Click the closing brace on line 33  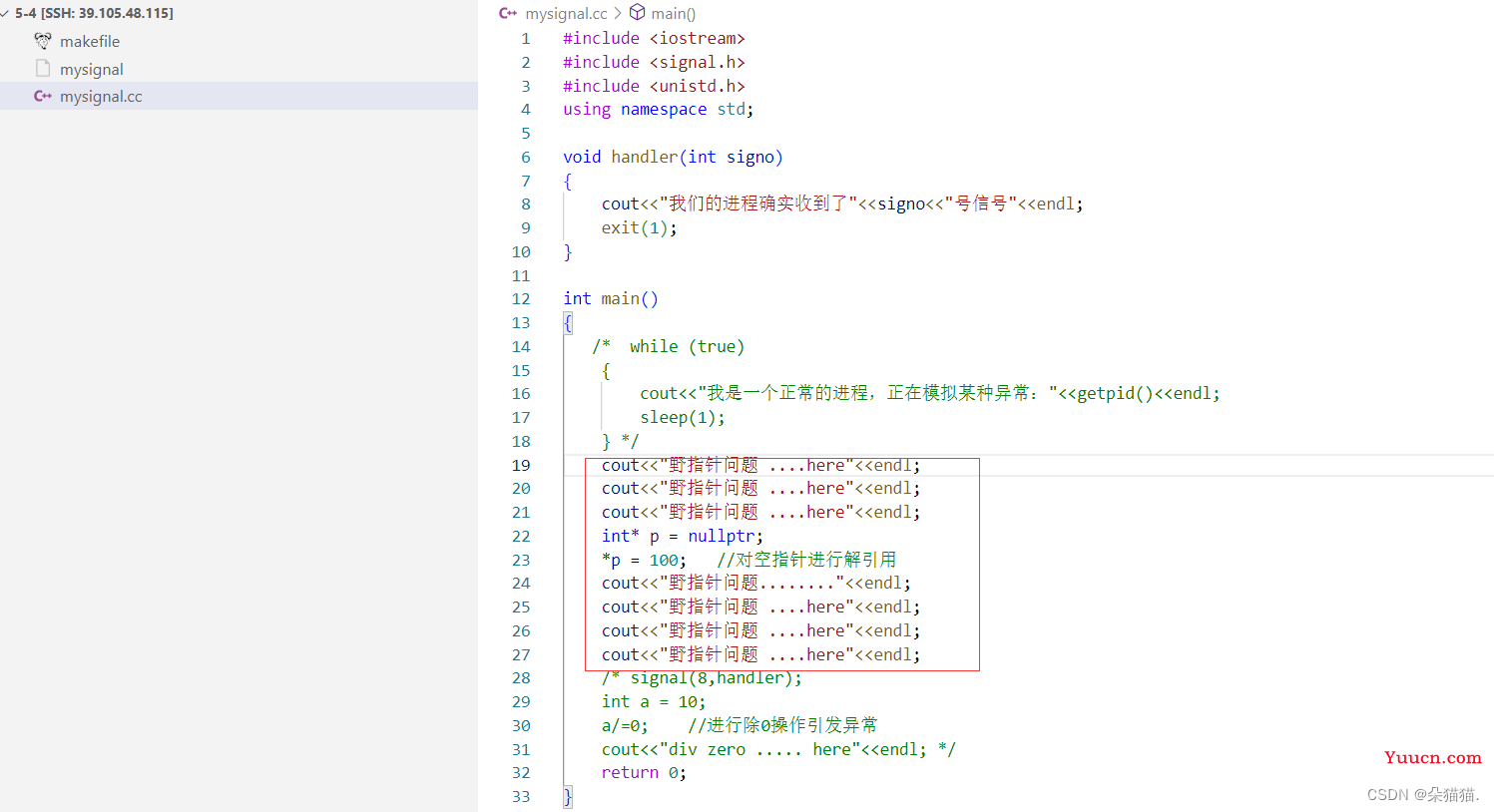pos(568,796)
